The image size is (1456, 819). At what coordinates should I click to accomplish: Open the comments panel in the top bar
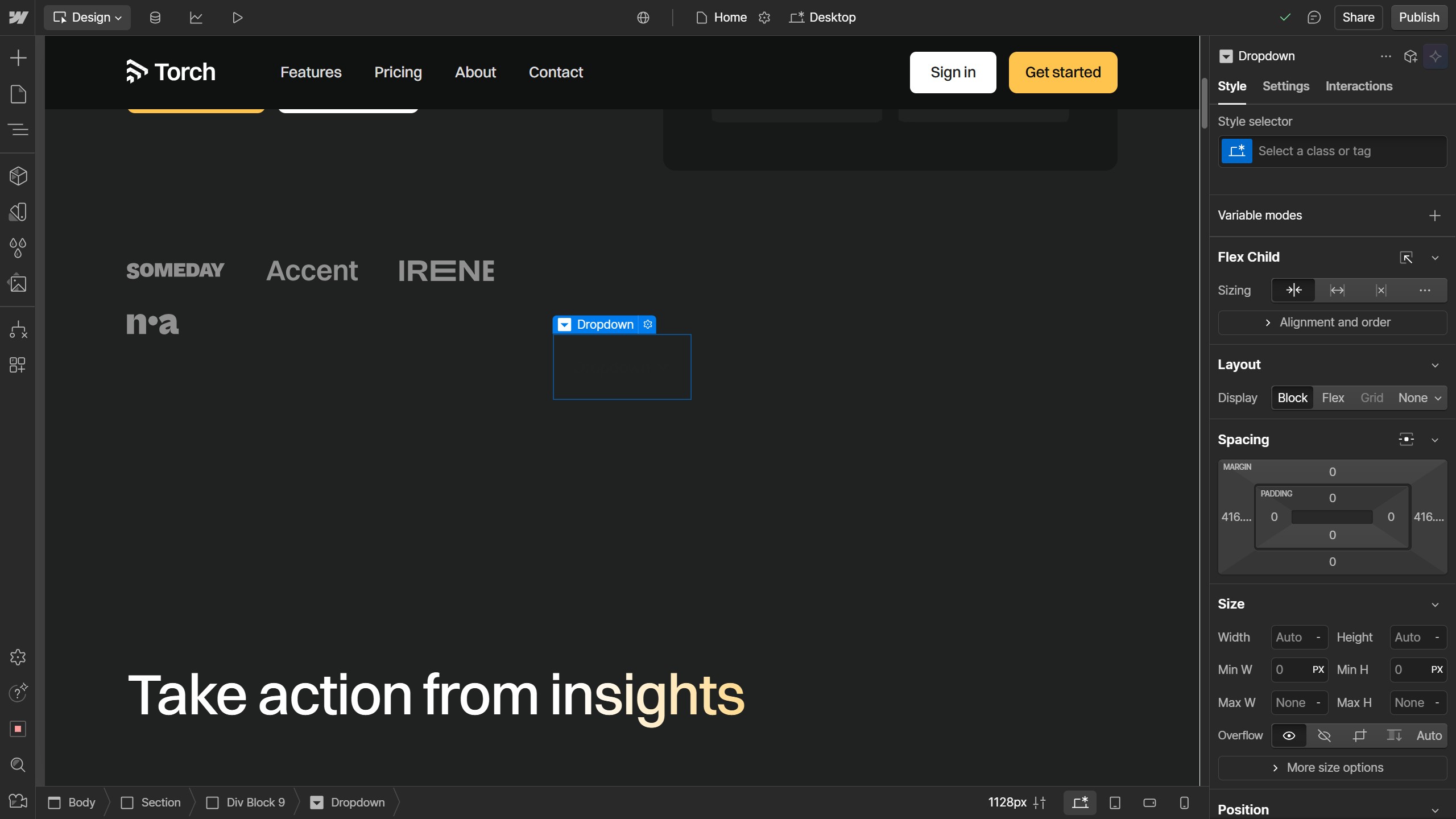click(1314, 17)
